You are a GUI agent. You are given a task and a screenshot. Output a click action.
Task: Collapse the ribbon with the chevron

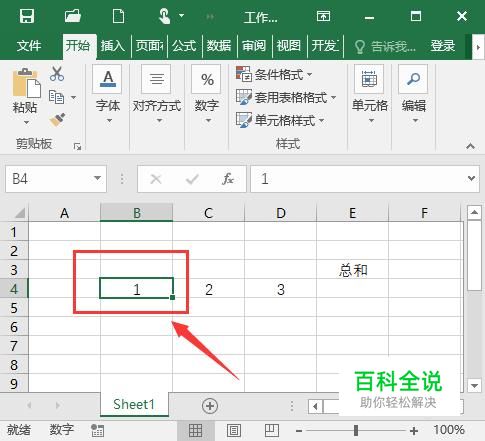click(470, 146)
